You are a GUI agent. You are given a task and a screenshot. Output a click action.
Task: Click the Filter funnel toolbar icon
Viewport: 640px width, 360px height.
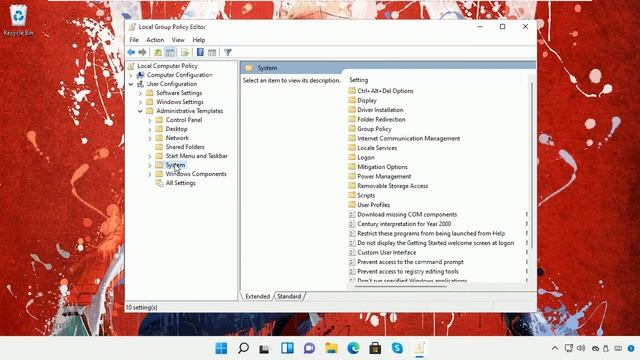[x=228, y=52]
